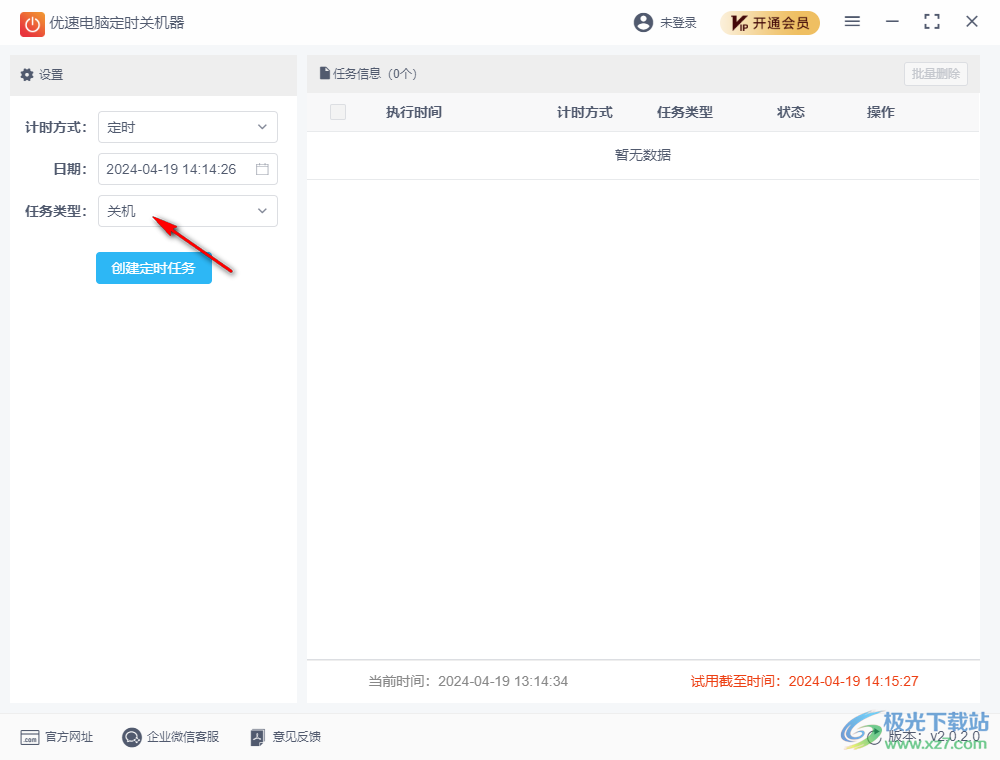1000x760 pixels.
Task: Expand the 任务类型 dropdown showing 关机
Action: click(x=188, y=211)
